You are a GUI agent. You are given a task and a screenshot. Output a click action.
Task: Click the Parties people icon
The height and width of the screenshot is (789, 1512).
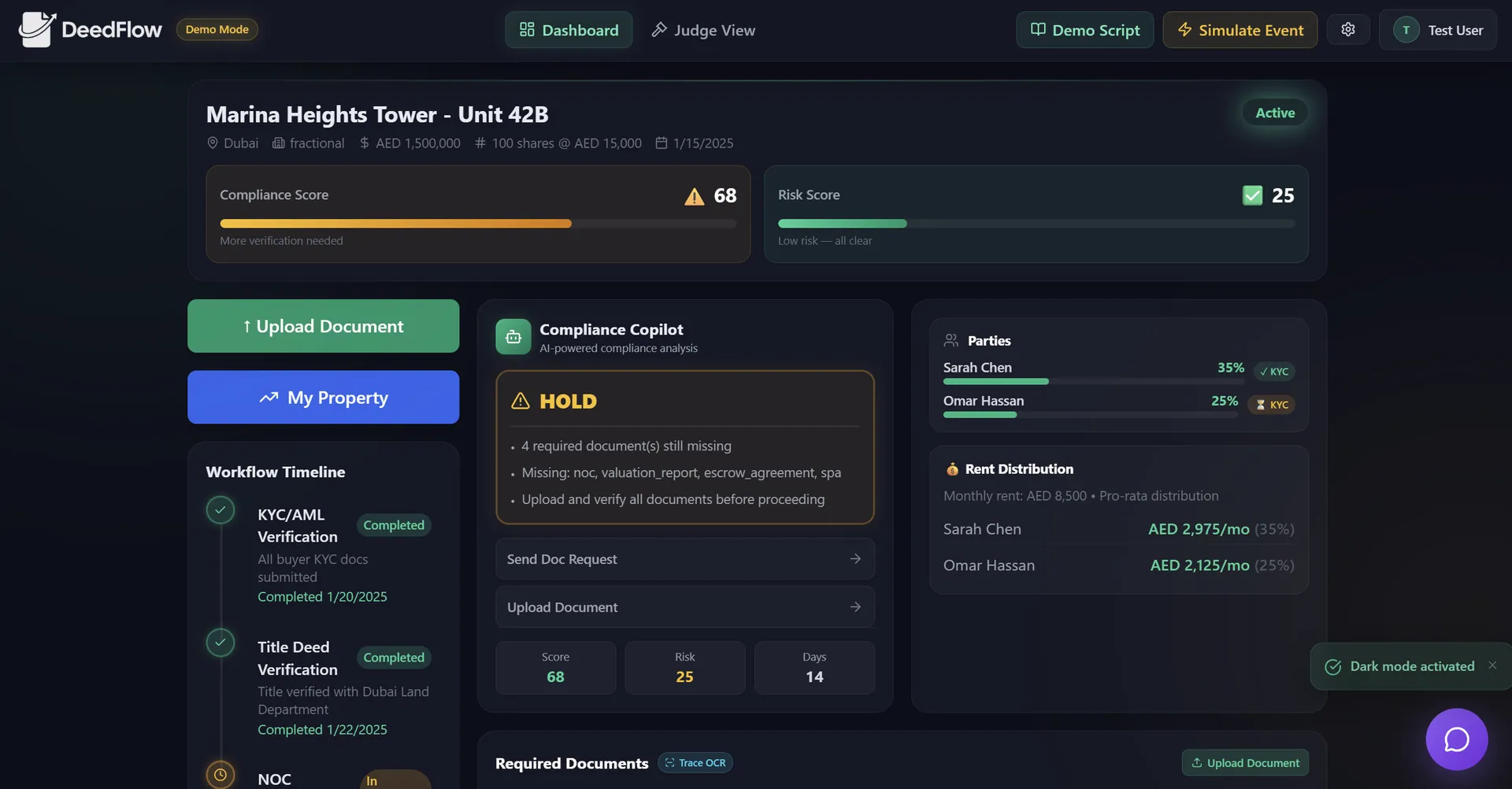pos(951,340)
